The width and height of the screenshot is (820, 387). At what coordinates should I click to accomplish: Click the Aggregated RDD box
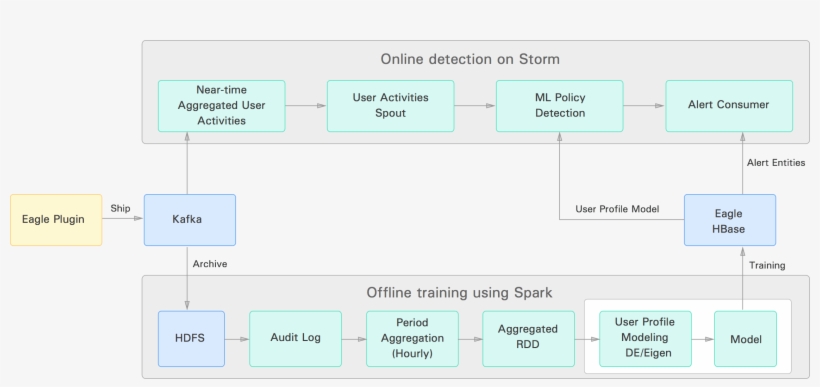coord(528,338)
